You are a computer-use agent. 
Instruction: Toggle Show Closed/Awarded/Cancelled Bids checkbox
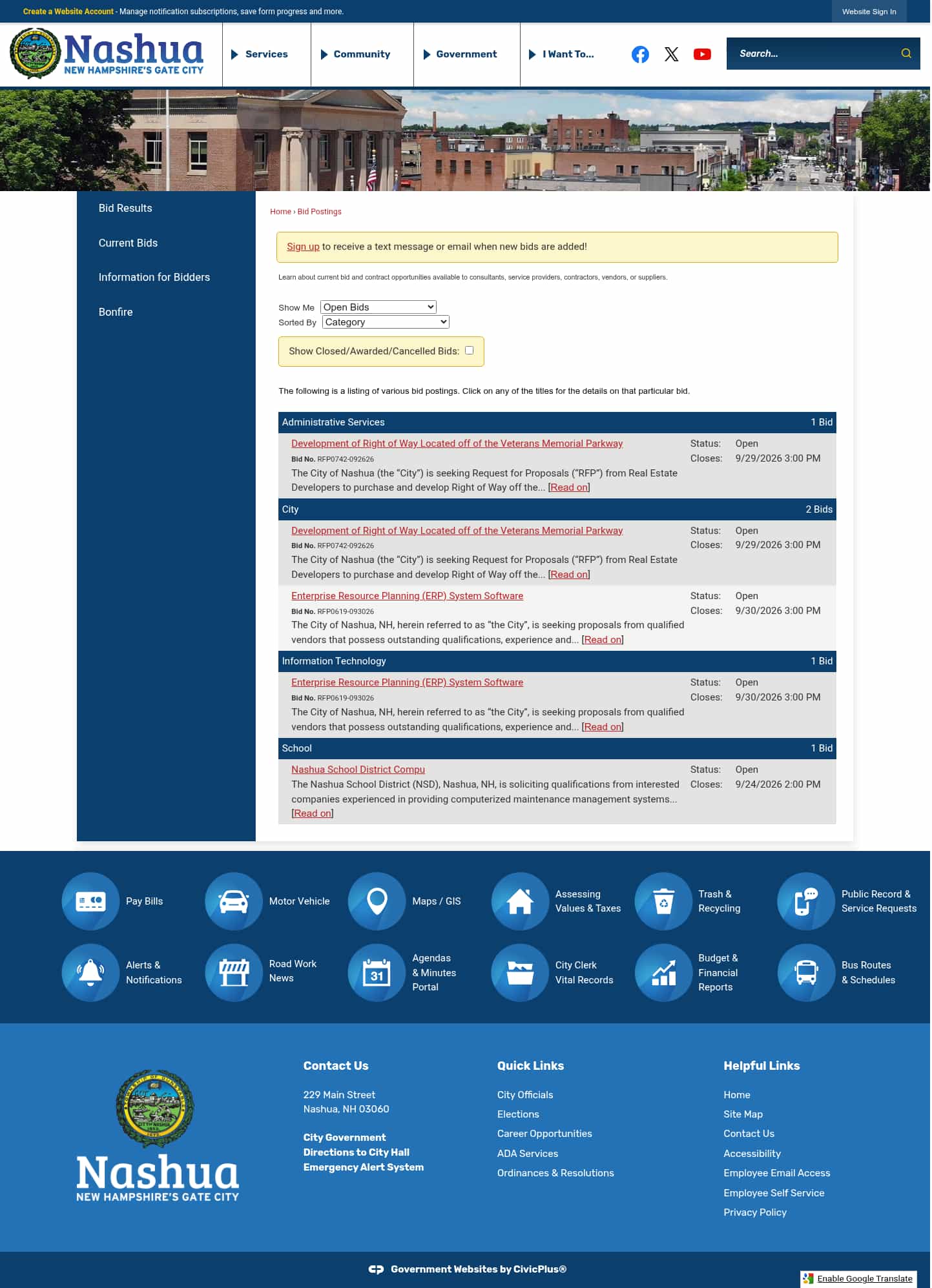tap(470, 351)
